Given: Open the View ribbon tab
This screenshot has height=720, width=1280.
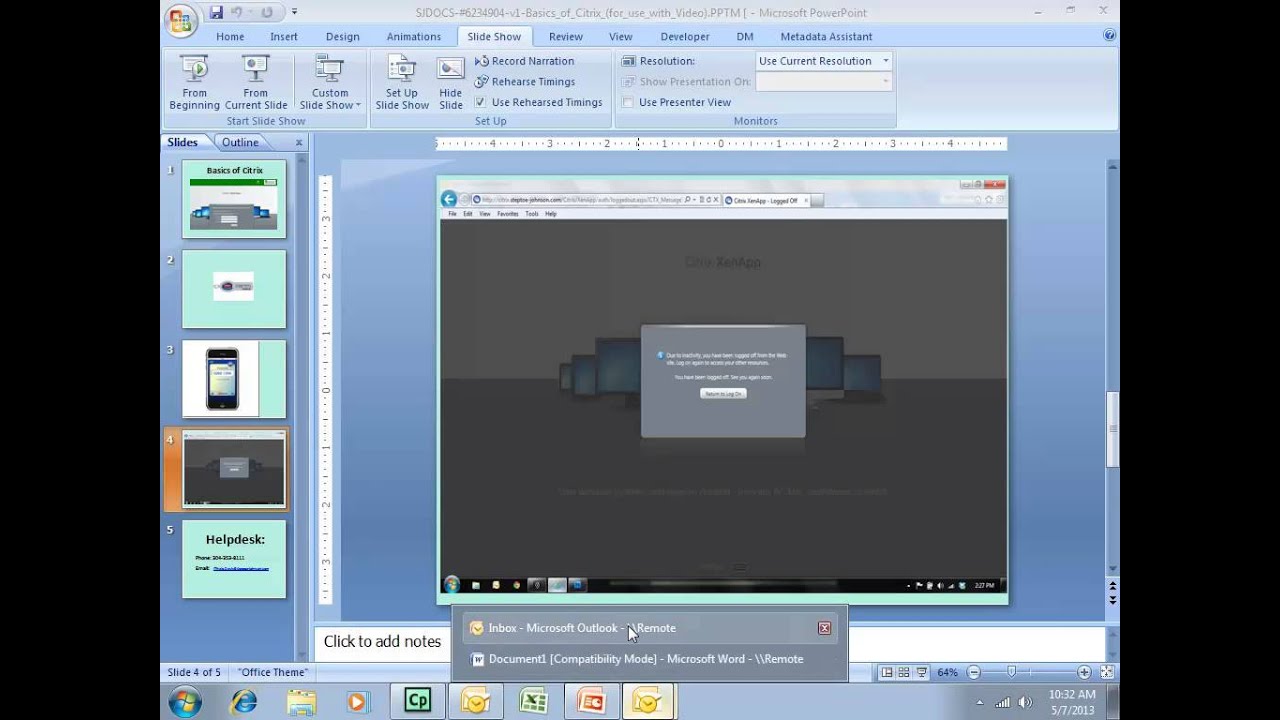Looking at the screenshot, I should point(621,37).
